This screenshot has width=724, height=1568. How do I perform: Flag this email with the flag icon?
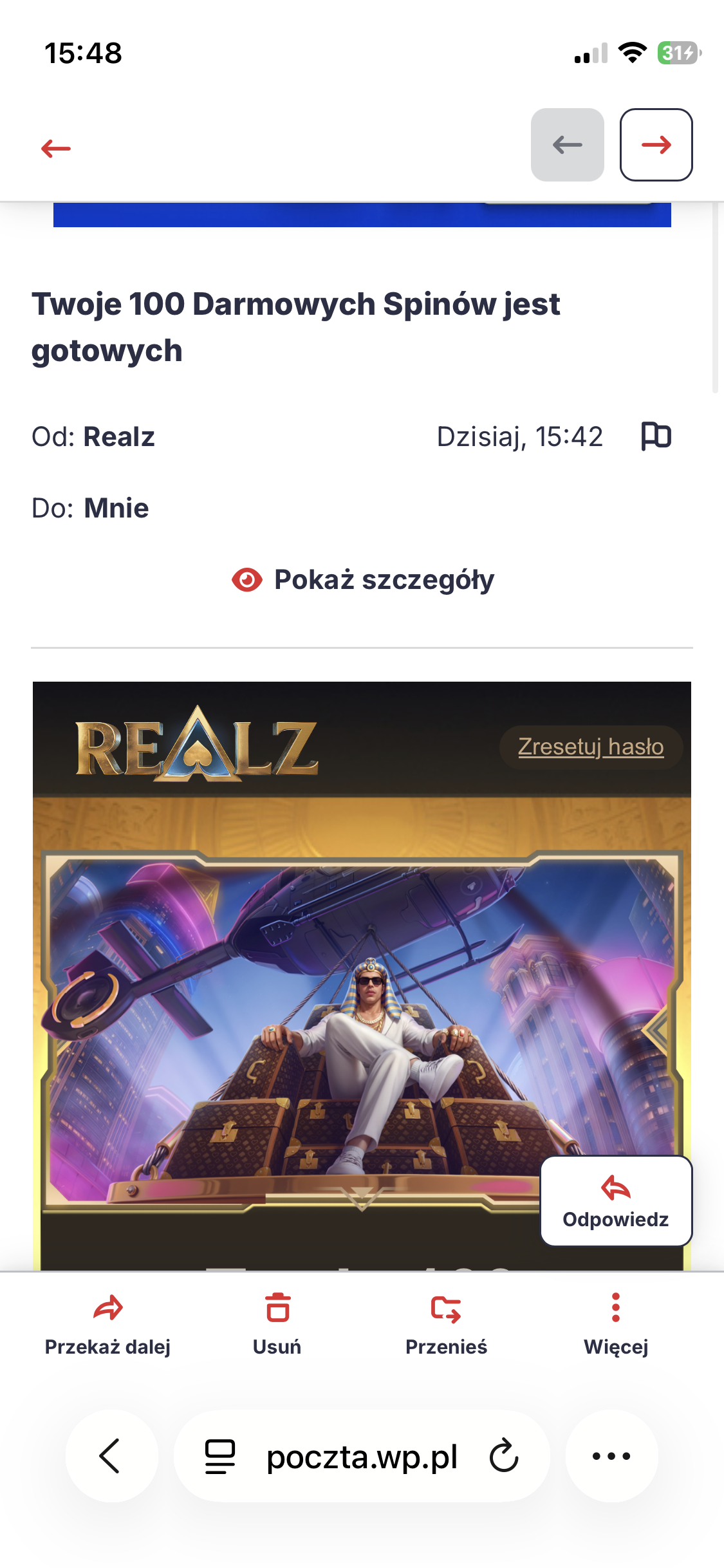point(656,436)
